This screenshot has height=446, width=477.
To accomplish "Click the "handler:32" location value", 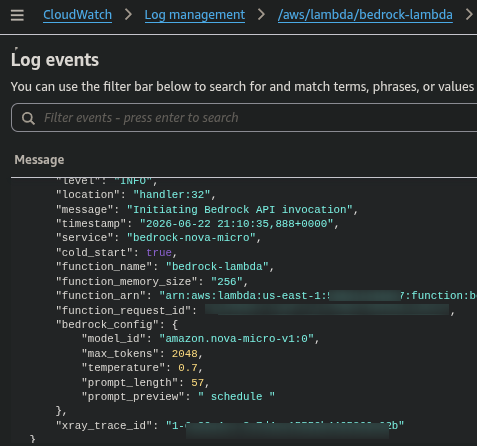I will click(172, 195).
